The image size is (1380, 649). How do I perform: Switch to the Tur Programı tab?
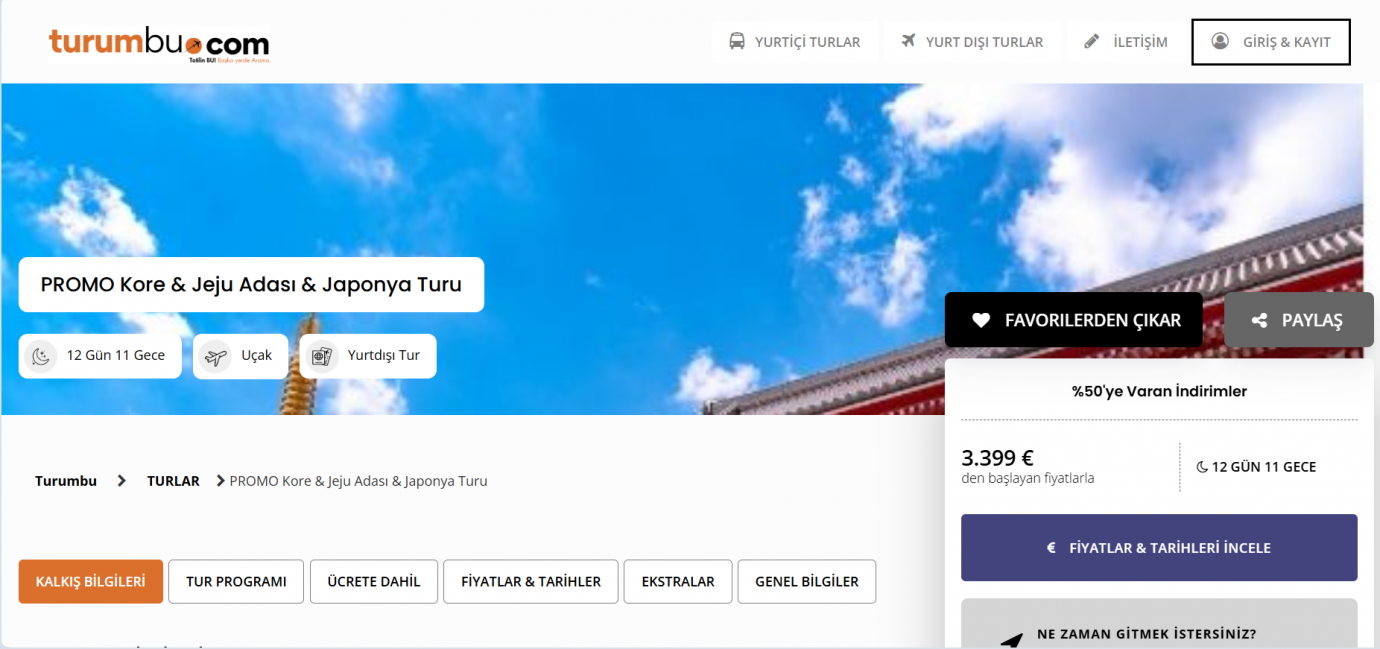pos(236,582)
